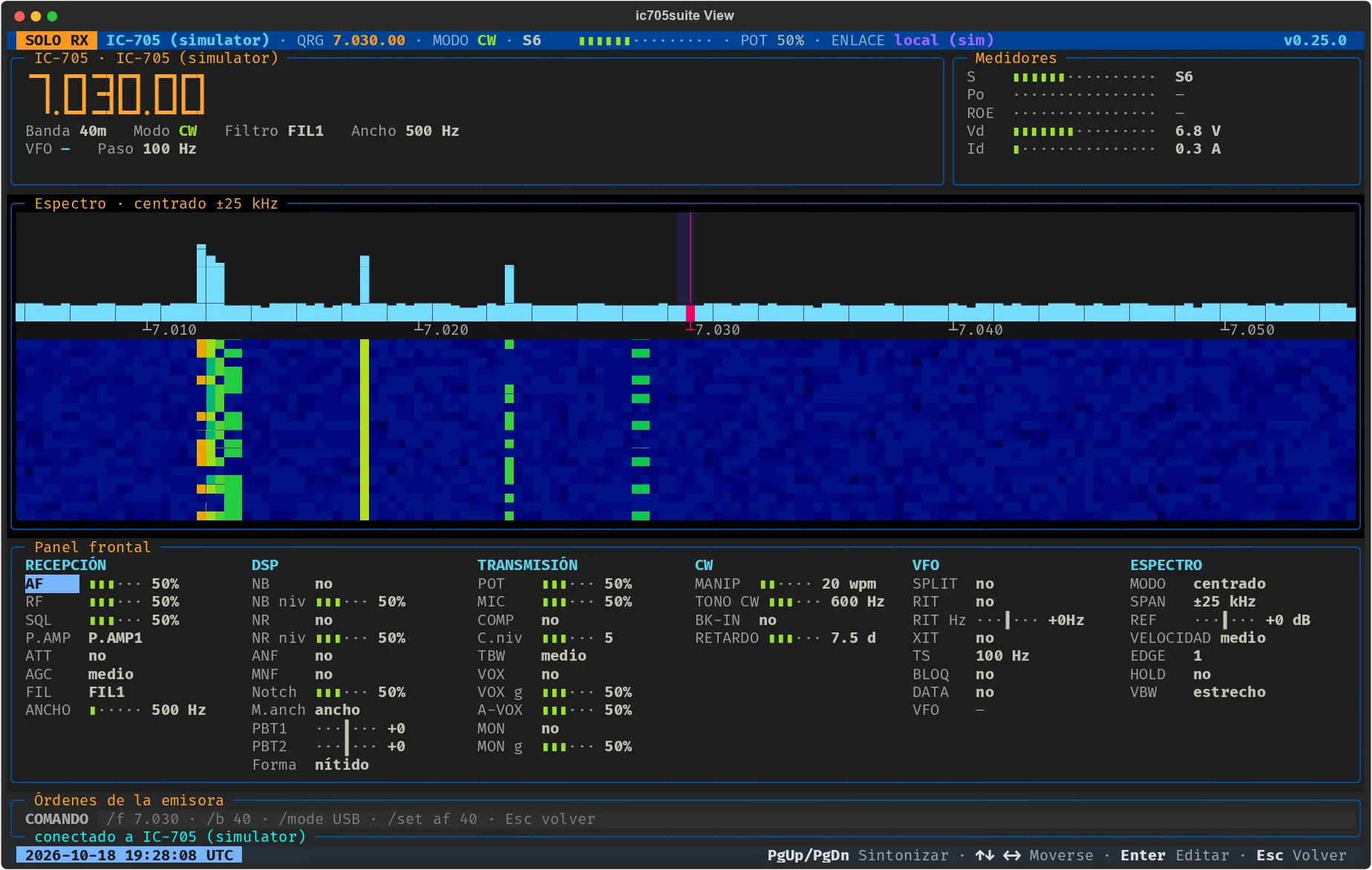1372x870 pixels.
Task: Click the 7.020 frequency marker
Action: tap(442, 330)
